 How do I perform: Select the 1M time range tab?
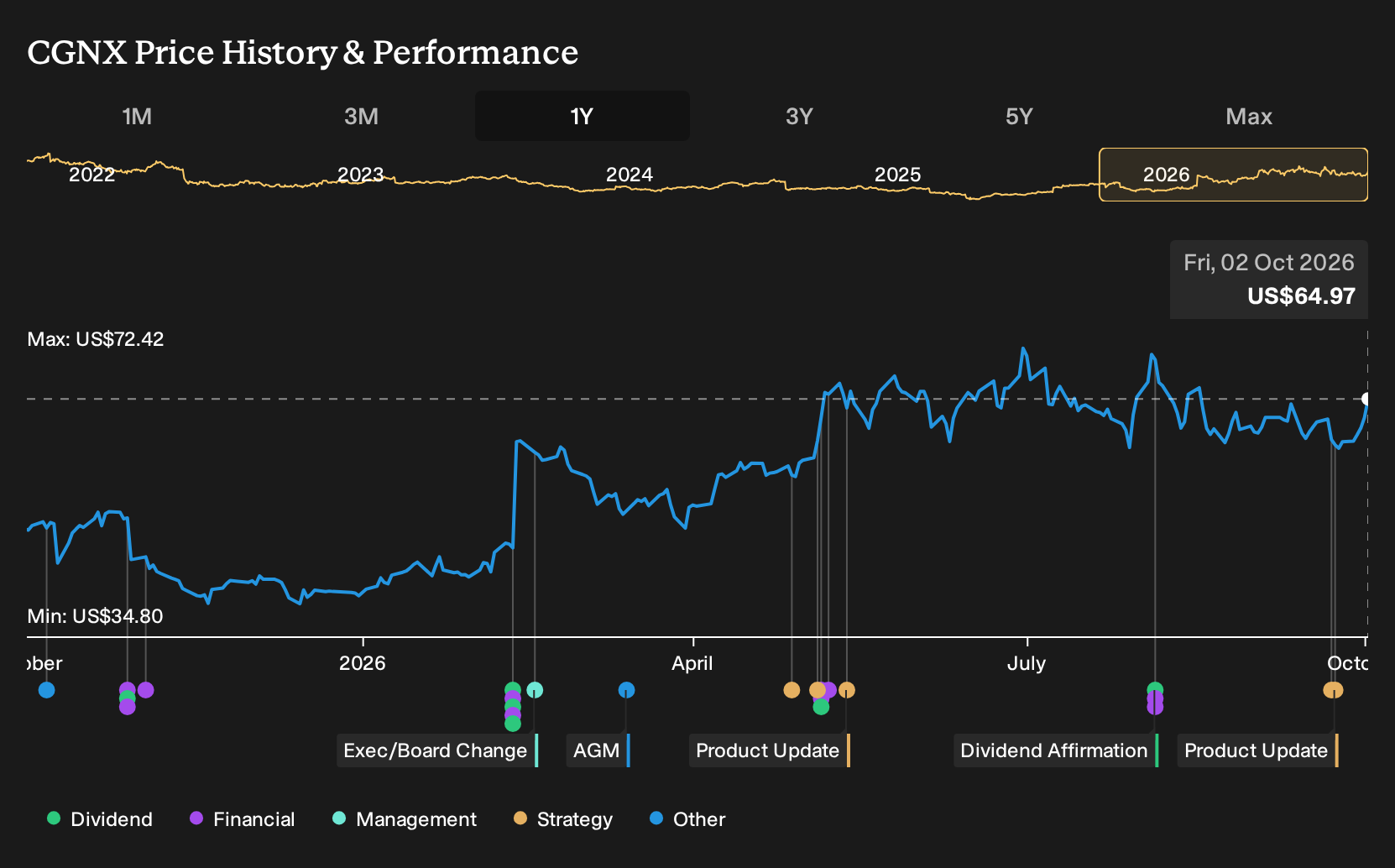pyautogui.click(x=137, y=116)
